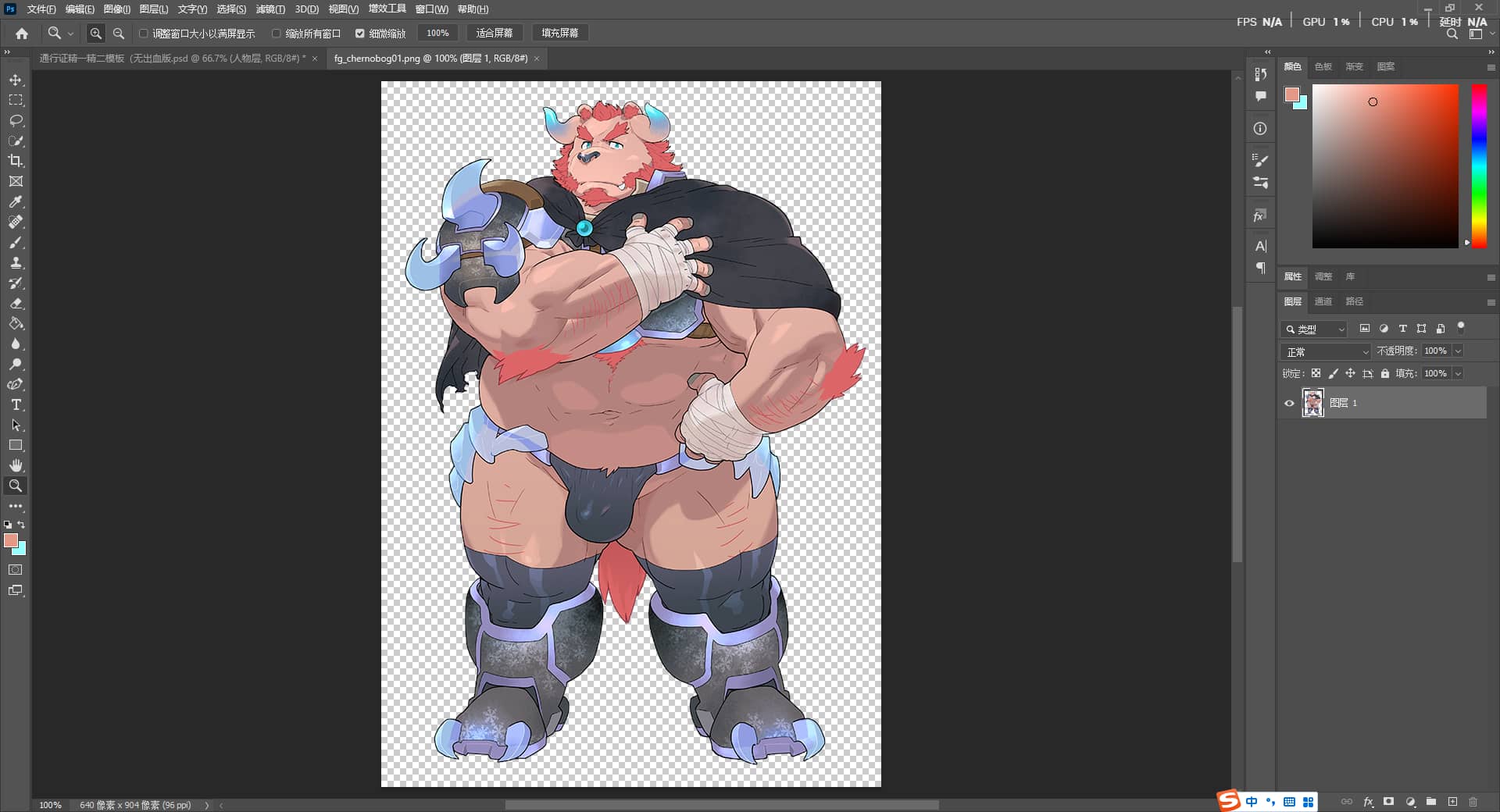Viewport: 1500px width, 812px height.
Task: Create a new layer
Action: coord(1452,802)
